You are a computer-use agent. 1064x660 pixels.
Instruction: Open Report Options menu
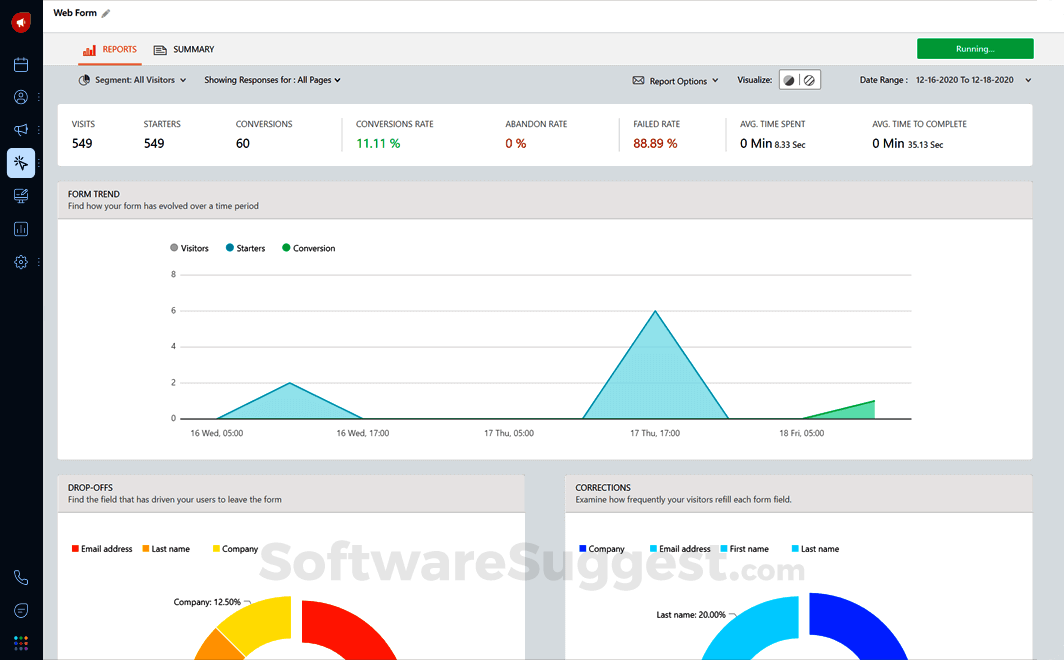(x=676, y=81)
